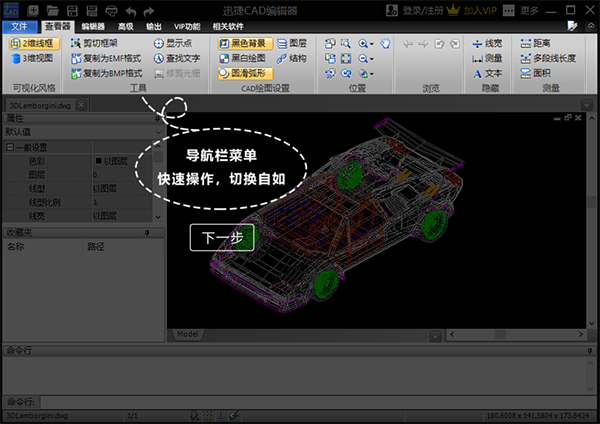Open the third zoom options dropdown
Viewport: 600px width, 424px height.
(x=372, y=73)
